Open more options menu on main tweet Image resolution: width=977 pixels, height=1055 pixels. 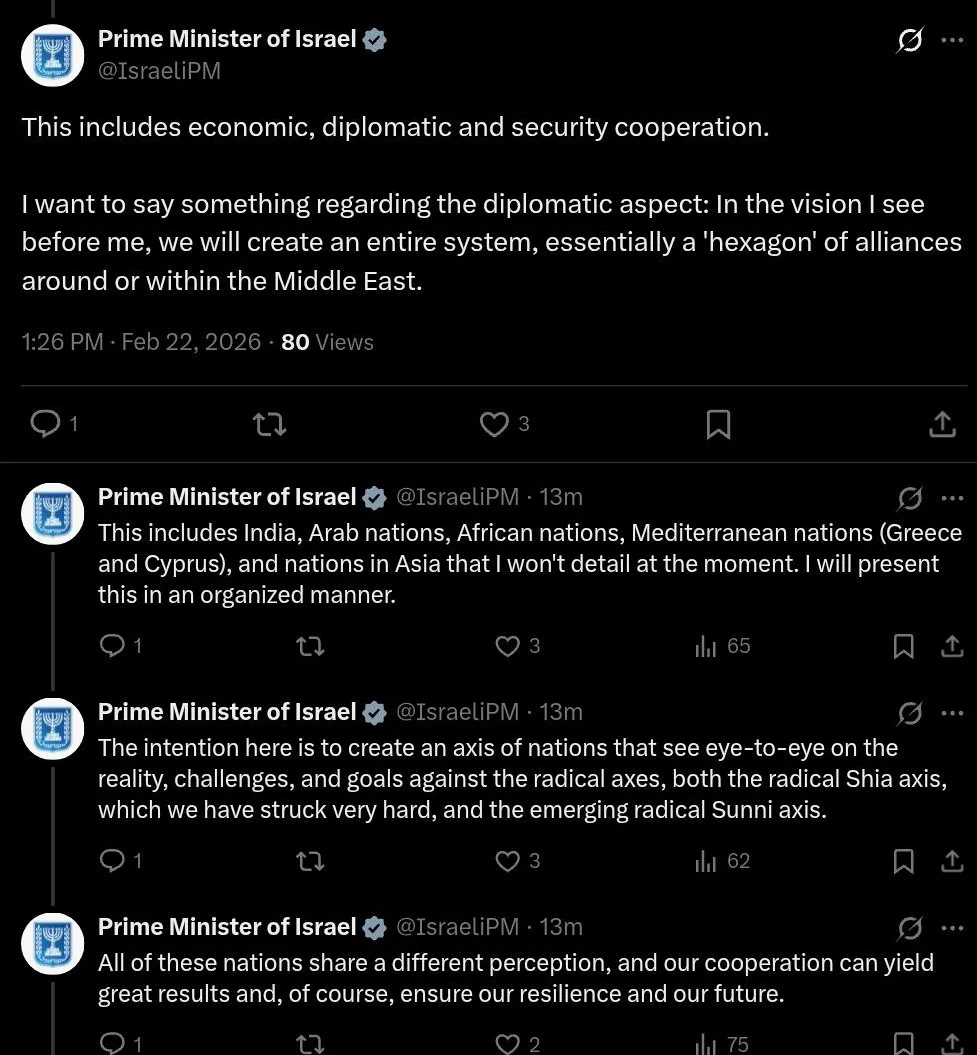(x=952, y=41)
